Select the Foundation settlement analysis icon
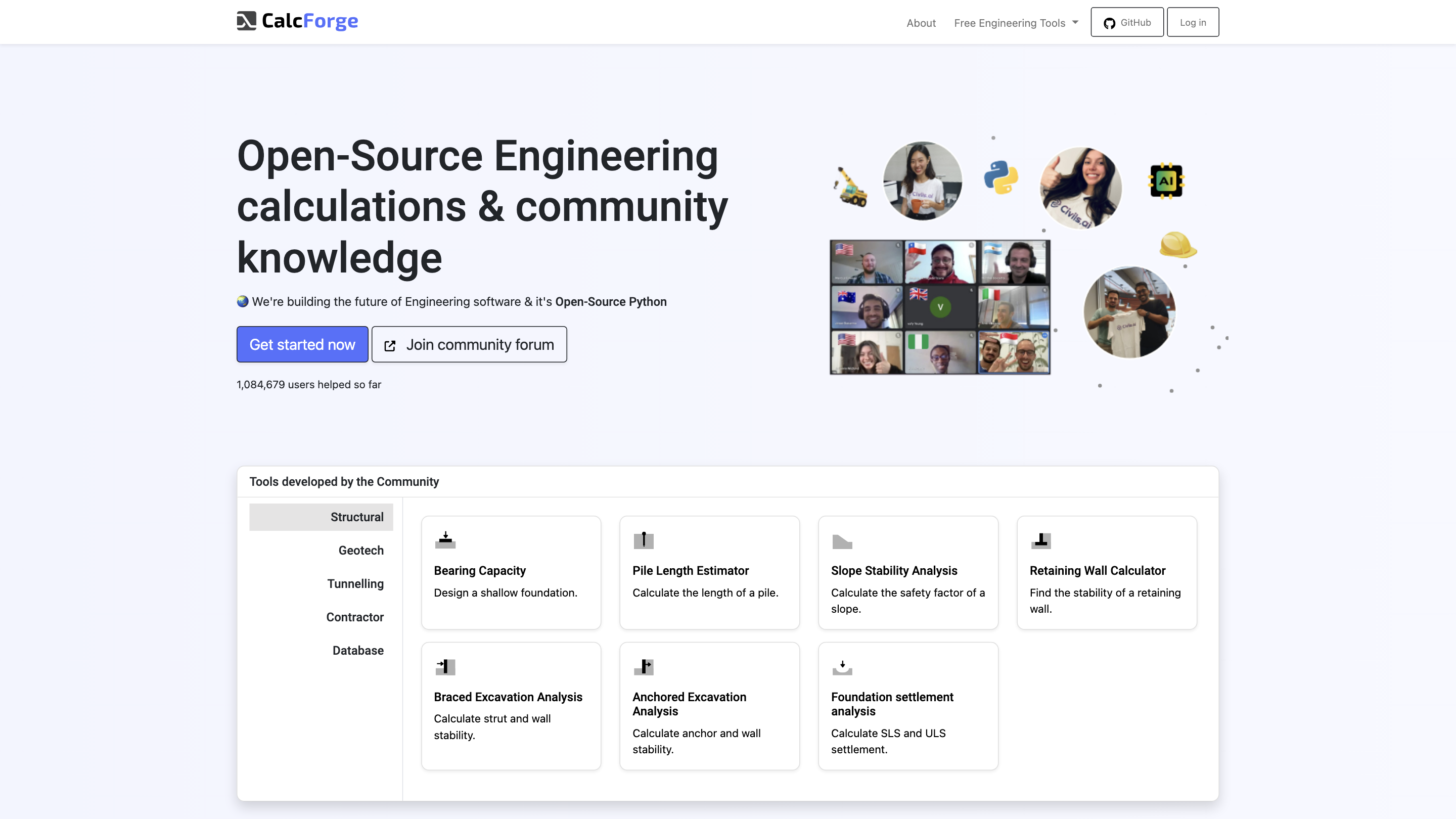Screen dimensions: 1456x819 tap(842, 667)
